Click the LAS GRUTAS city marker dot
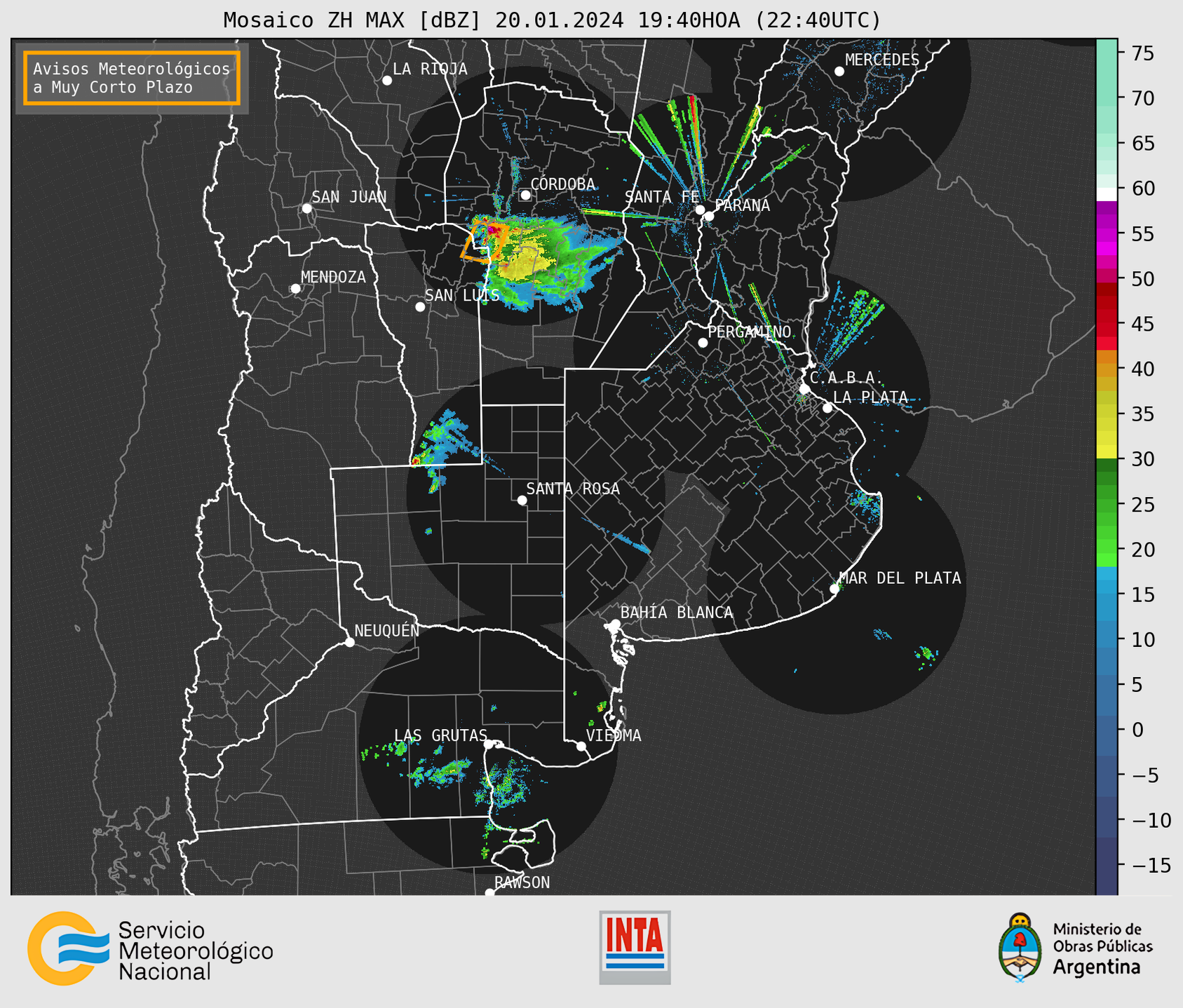 click(489, 744)
